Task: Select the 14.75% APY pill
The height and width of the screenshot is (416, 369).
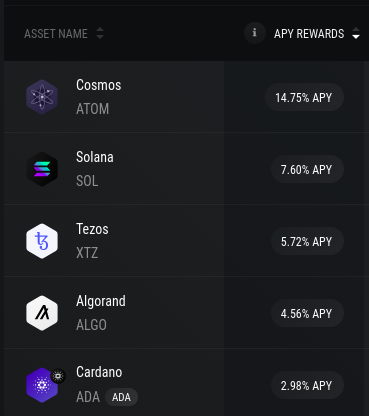Action: click(304, 97)
